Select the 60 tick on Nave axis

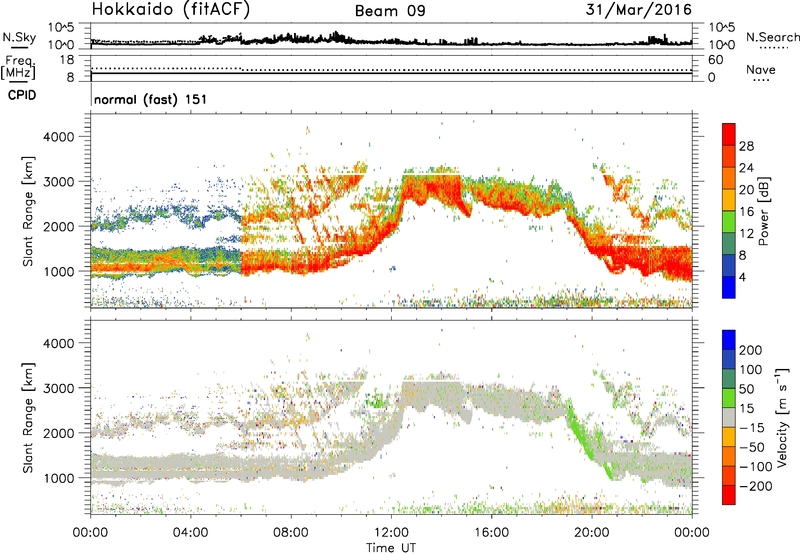pos(715,60)
